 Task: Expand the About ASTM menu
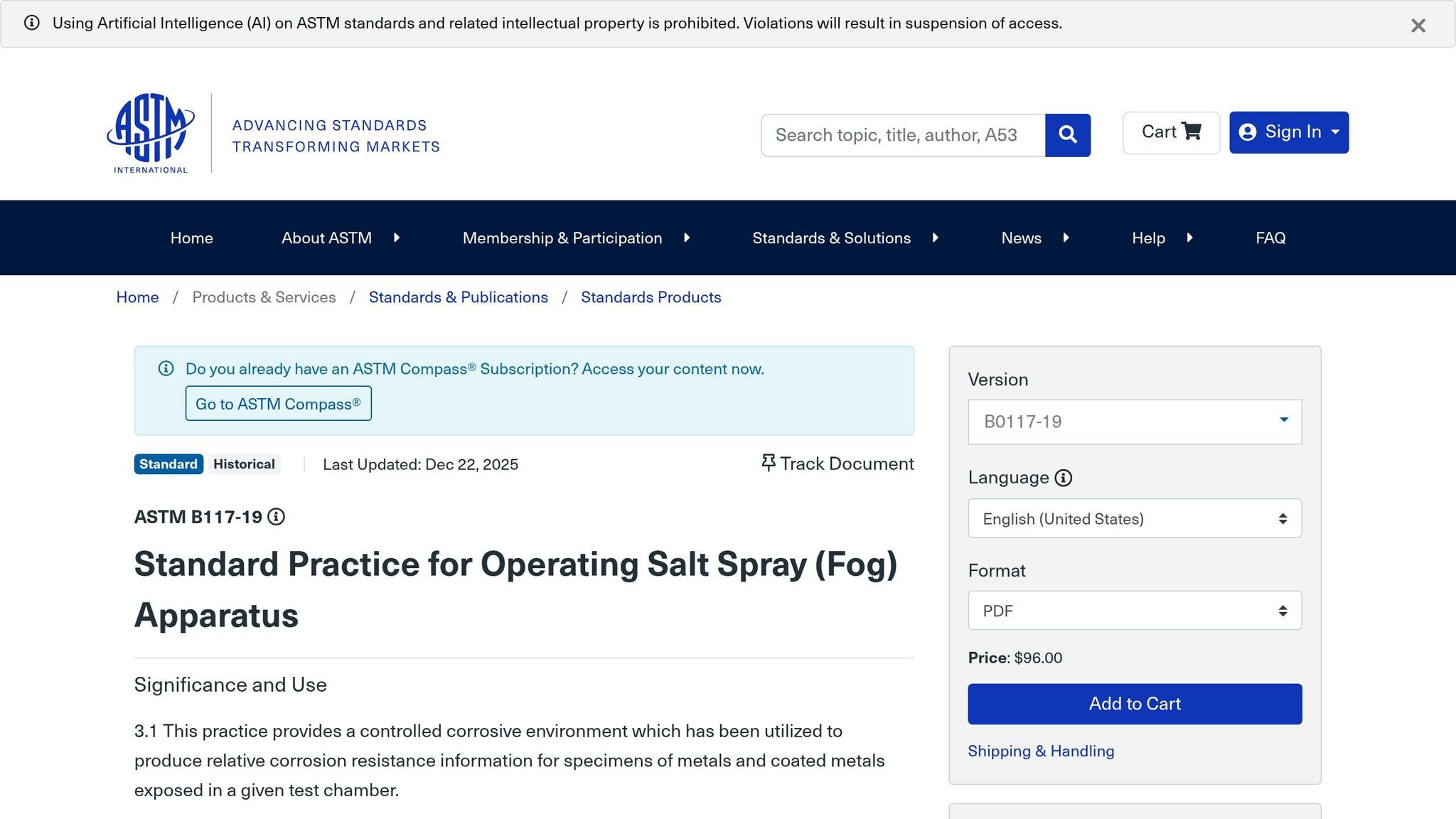[x=341, y=238]
